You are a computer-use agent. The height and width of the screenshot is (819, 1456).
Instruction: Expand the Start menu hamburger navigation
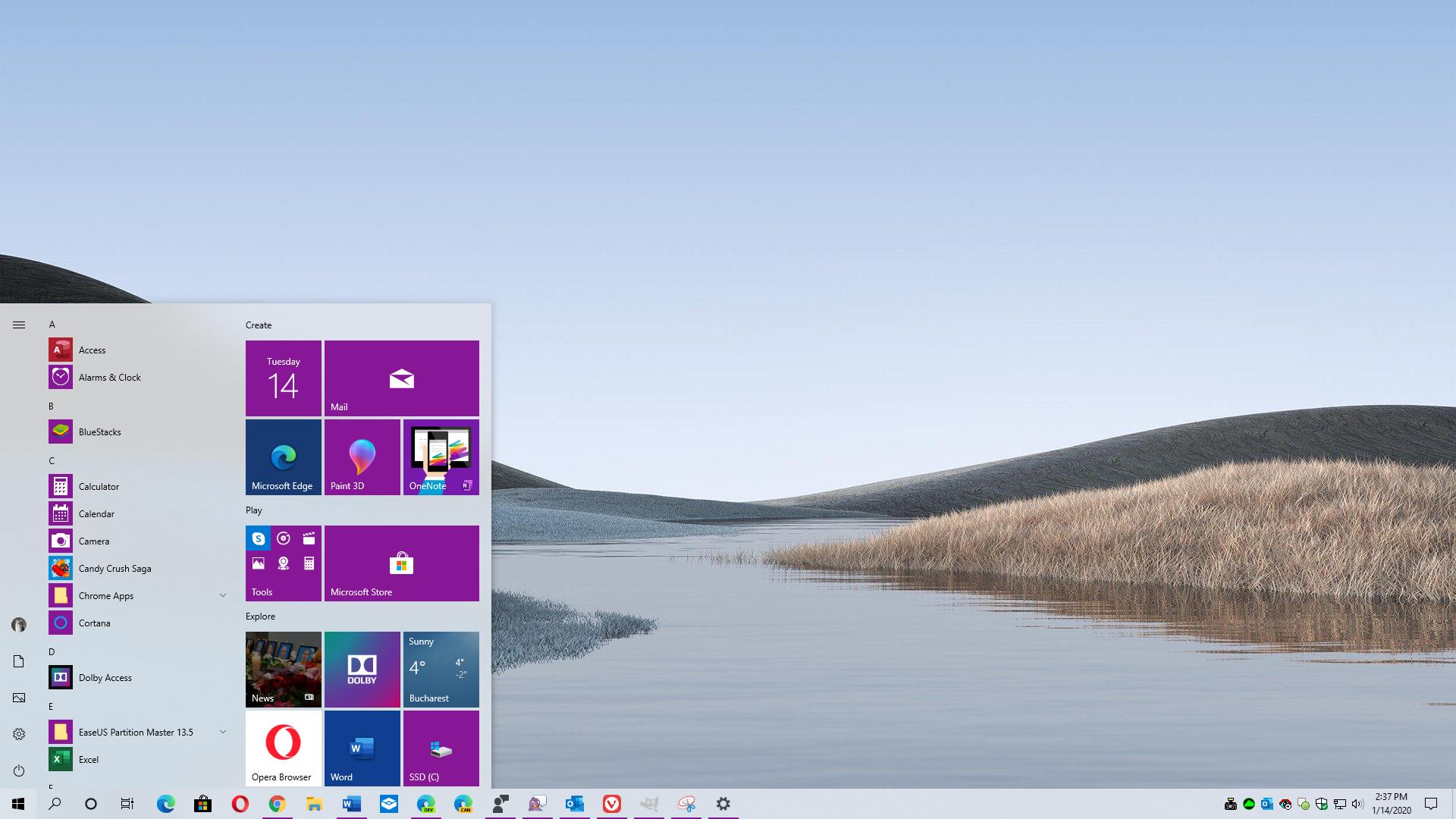pos(19,325)
